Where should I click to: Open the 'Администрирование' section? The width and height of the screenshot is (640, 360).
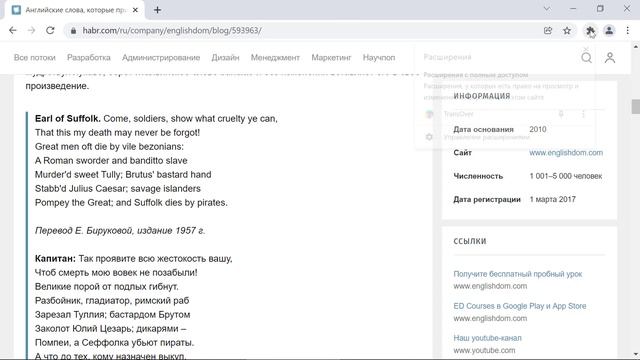[x=161, y=58]
